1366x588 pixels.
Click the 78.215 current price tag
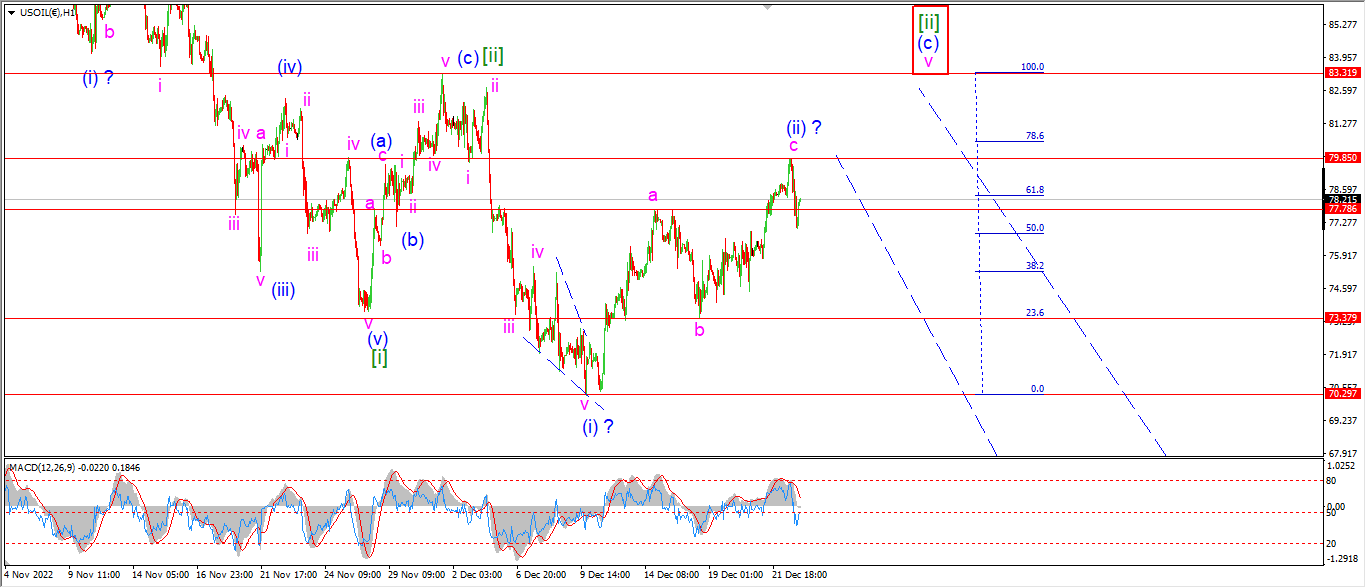coord(1342,199)
